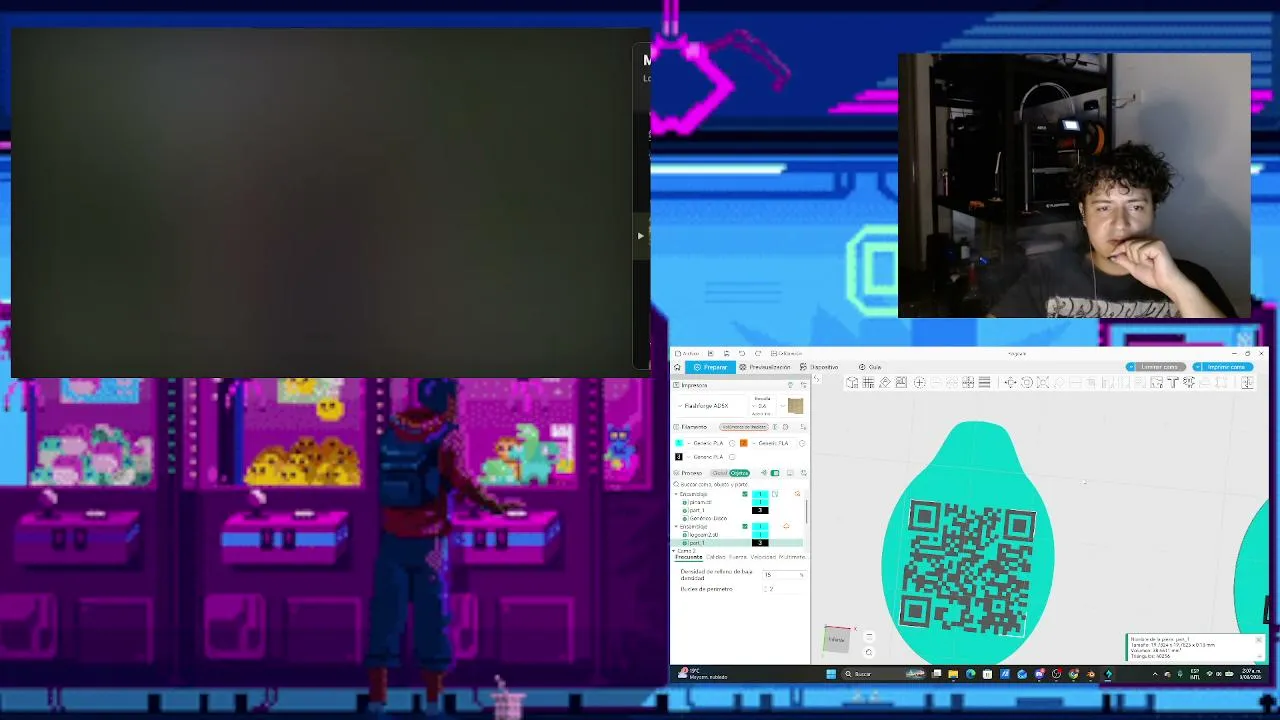This screenshot has width=1280, height=720.
Task: Open the Windows Start button
Action: pyautogui.click(x=830, y=674)
